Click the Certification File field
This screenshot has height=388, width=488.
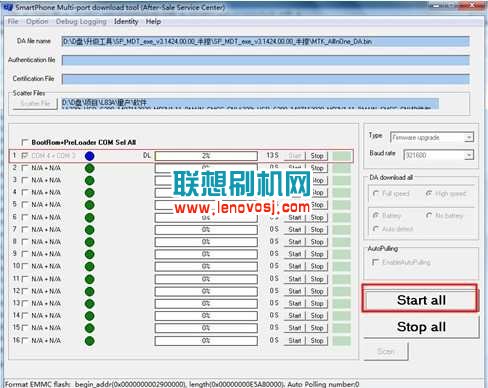point(266,79)
